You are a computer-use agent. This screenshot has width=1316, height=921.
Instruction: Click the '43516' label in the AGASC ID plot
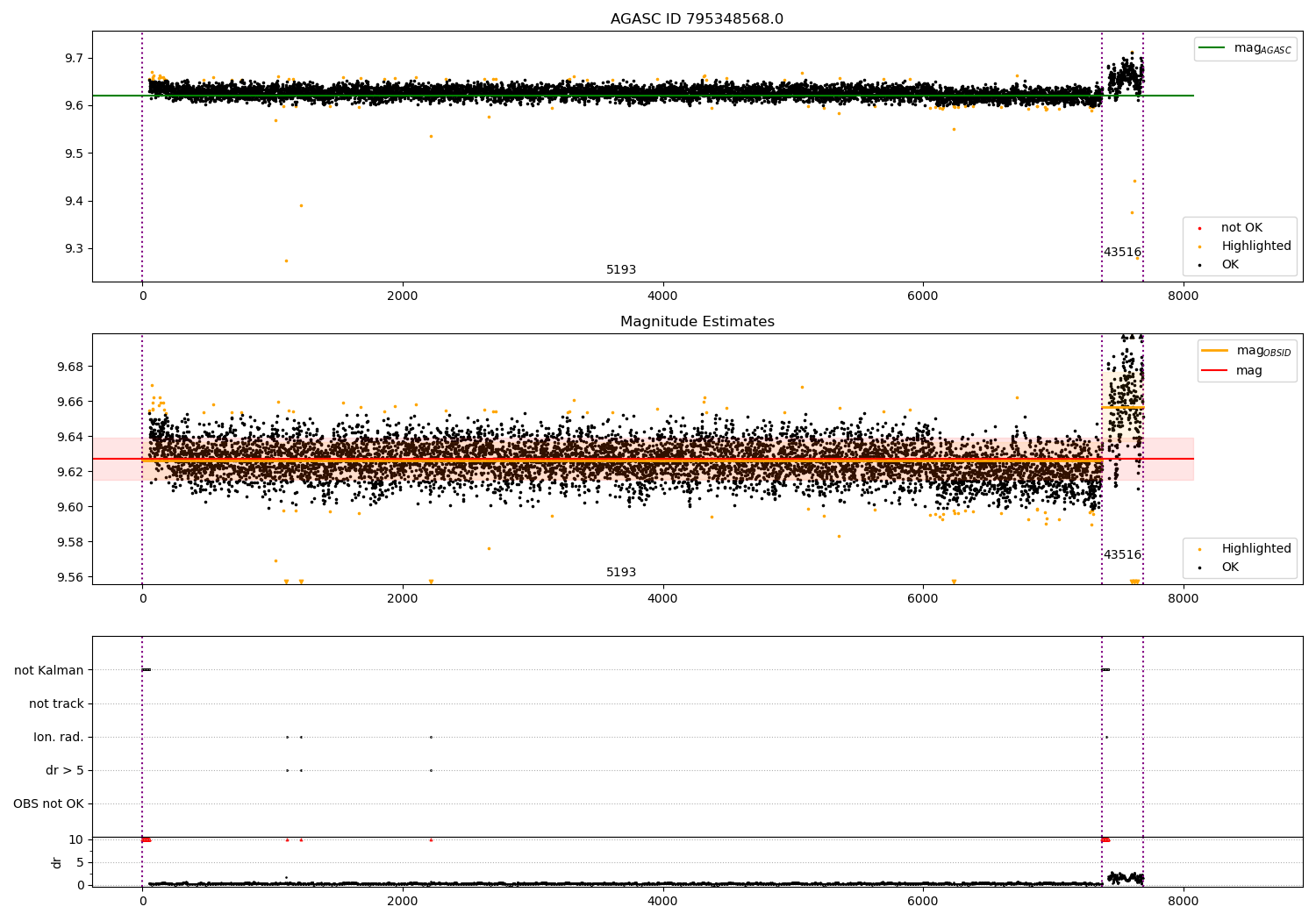pyautogui.click(x=1122, y=253)
